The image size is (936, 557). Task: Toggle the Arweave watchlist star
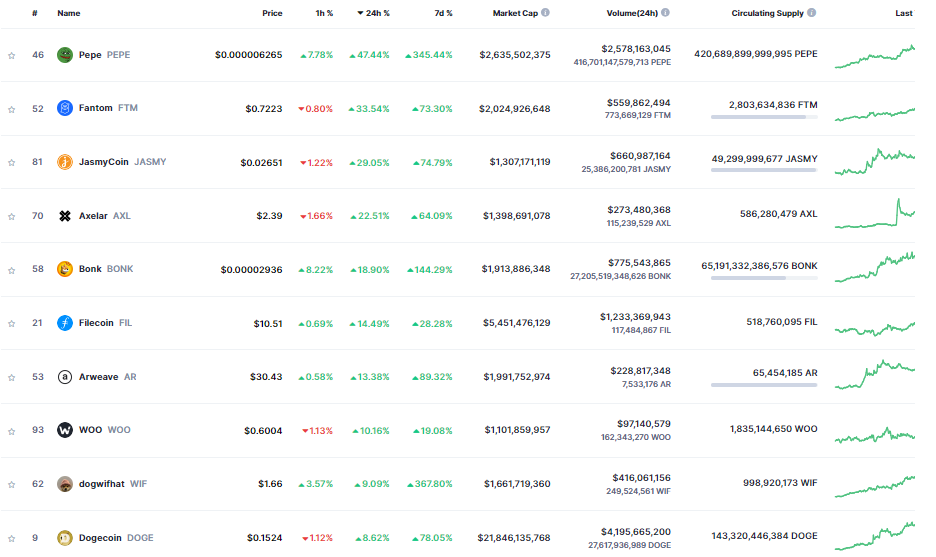[x=11, y=377]
